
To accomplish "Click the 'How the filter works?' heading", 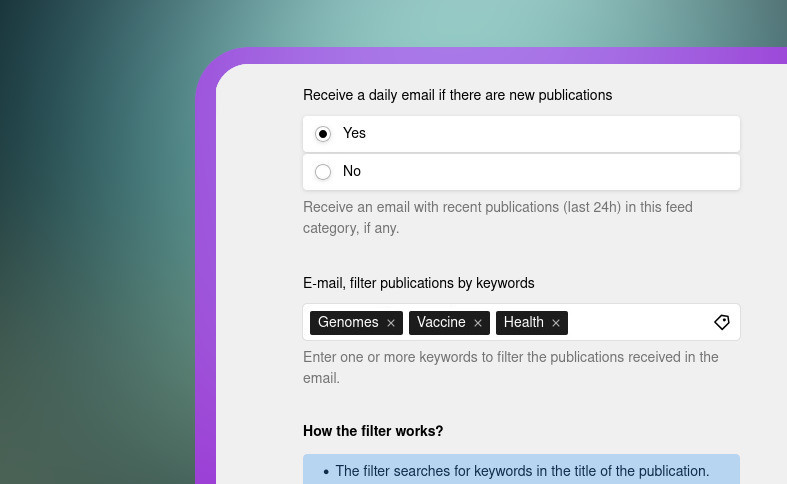I will coord(373,431).
